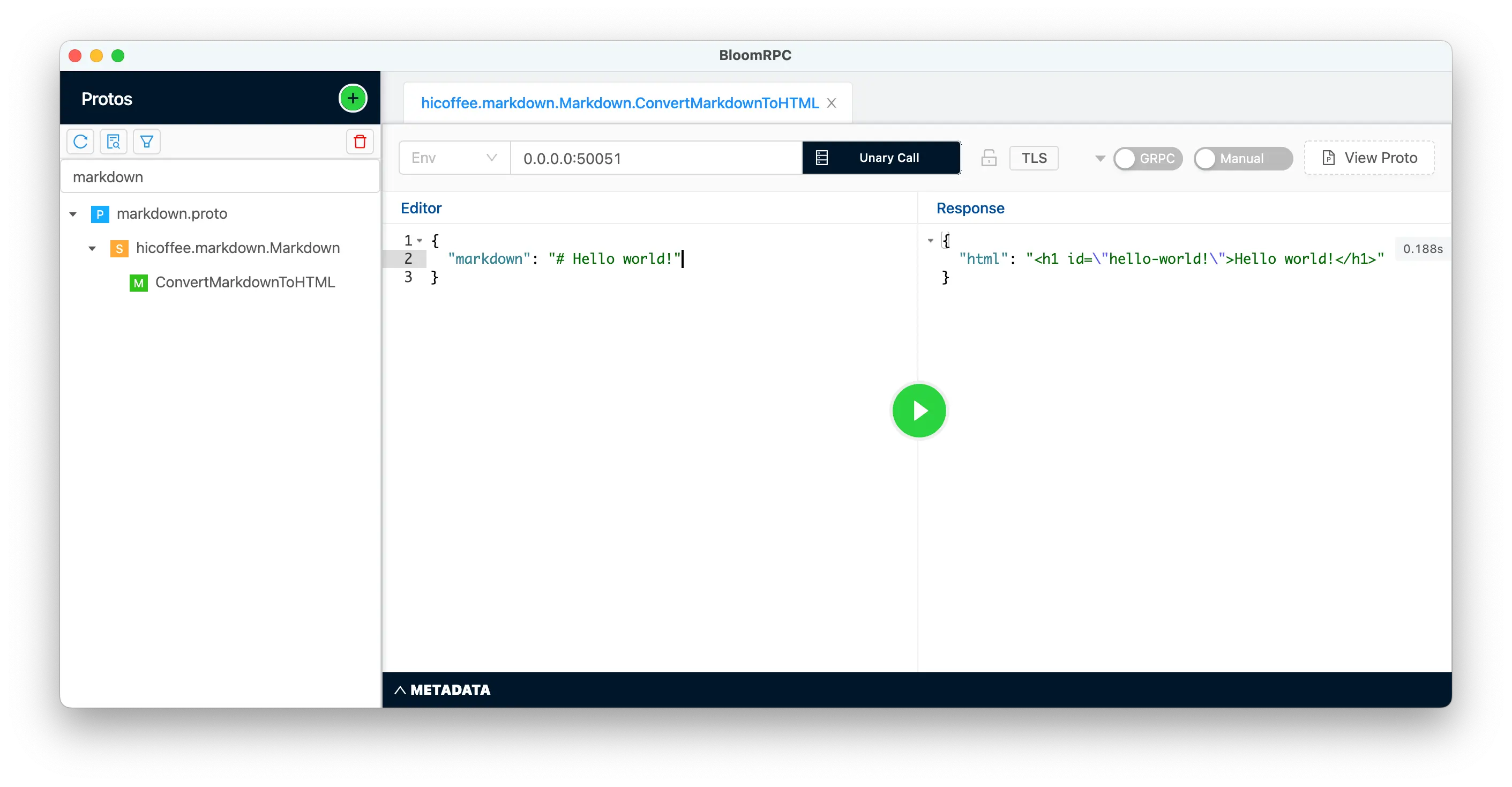
Task: Click the green plus to add a proto file
Action: (x=352, y=98)
